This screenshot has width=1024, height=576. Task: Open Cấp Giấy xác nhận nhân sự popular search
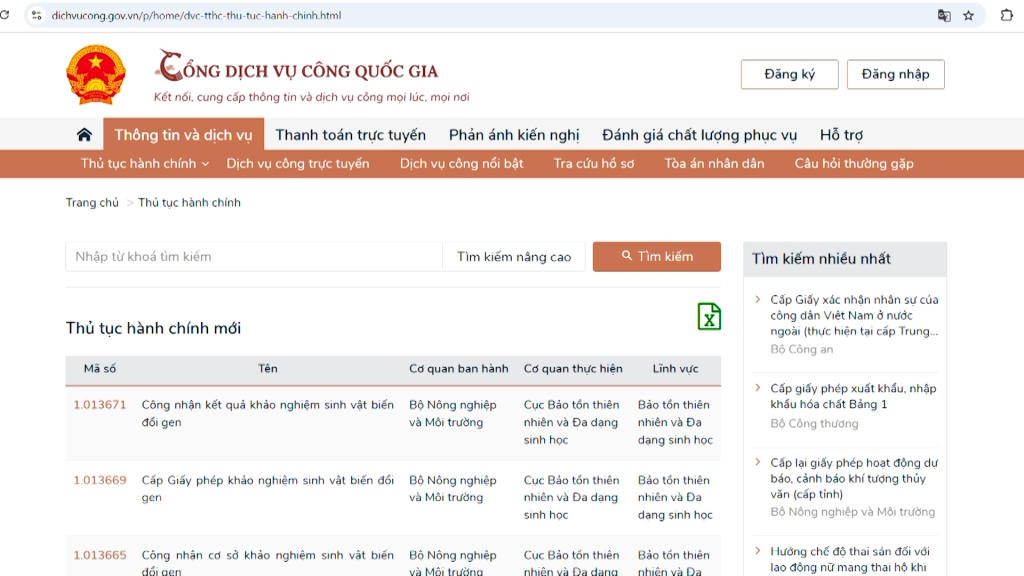854,315
